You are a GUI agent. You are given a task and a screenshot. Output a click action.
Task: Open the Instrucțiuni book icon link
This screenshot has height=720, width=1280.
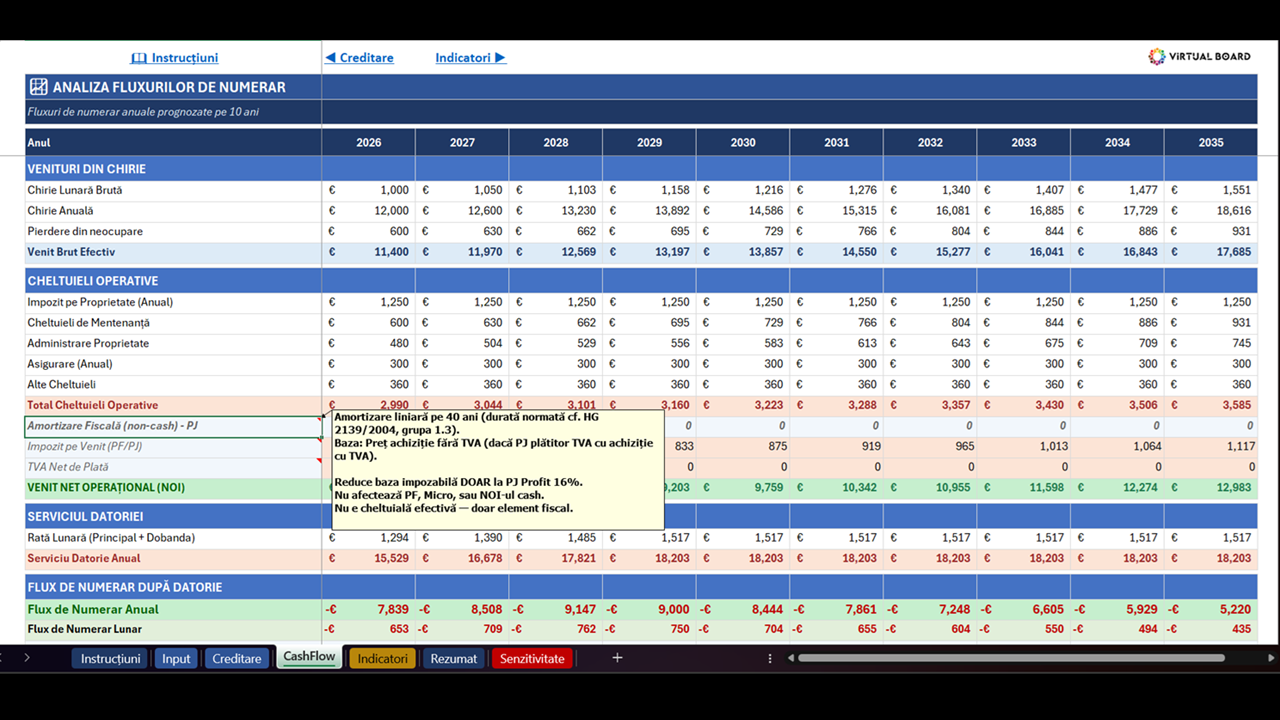(174, 58)
